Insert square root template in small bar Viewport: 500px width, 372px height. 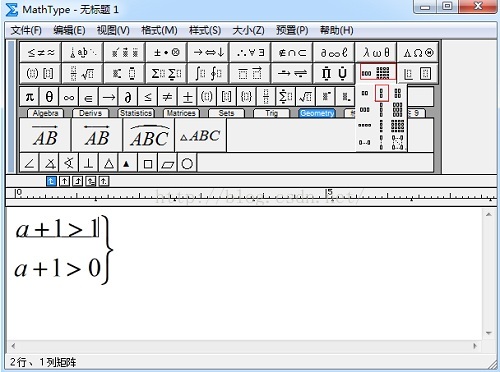[305, 97]
